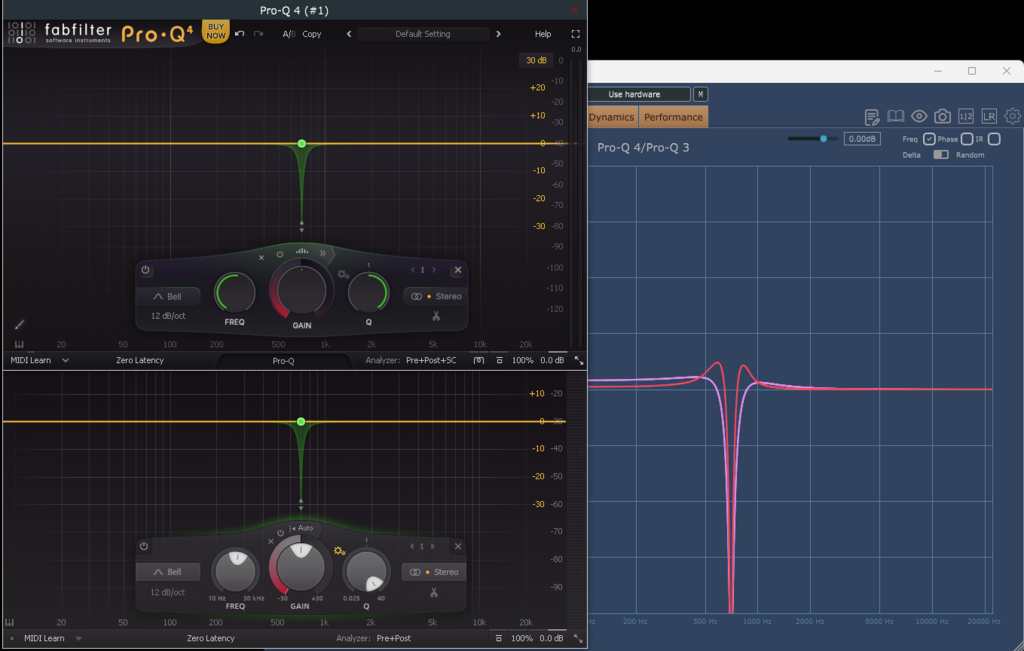Open the notes editor icon in analyzer window
This screenshot has height=651, width=1024.
point(871,117)
